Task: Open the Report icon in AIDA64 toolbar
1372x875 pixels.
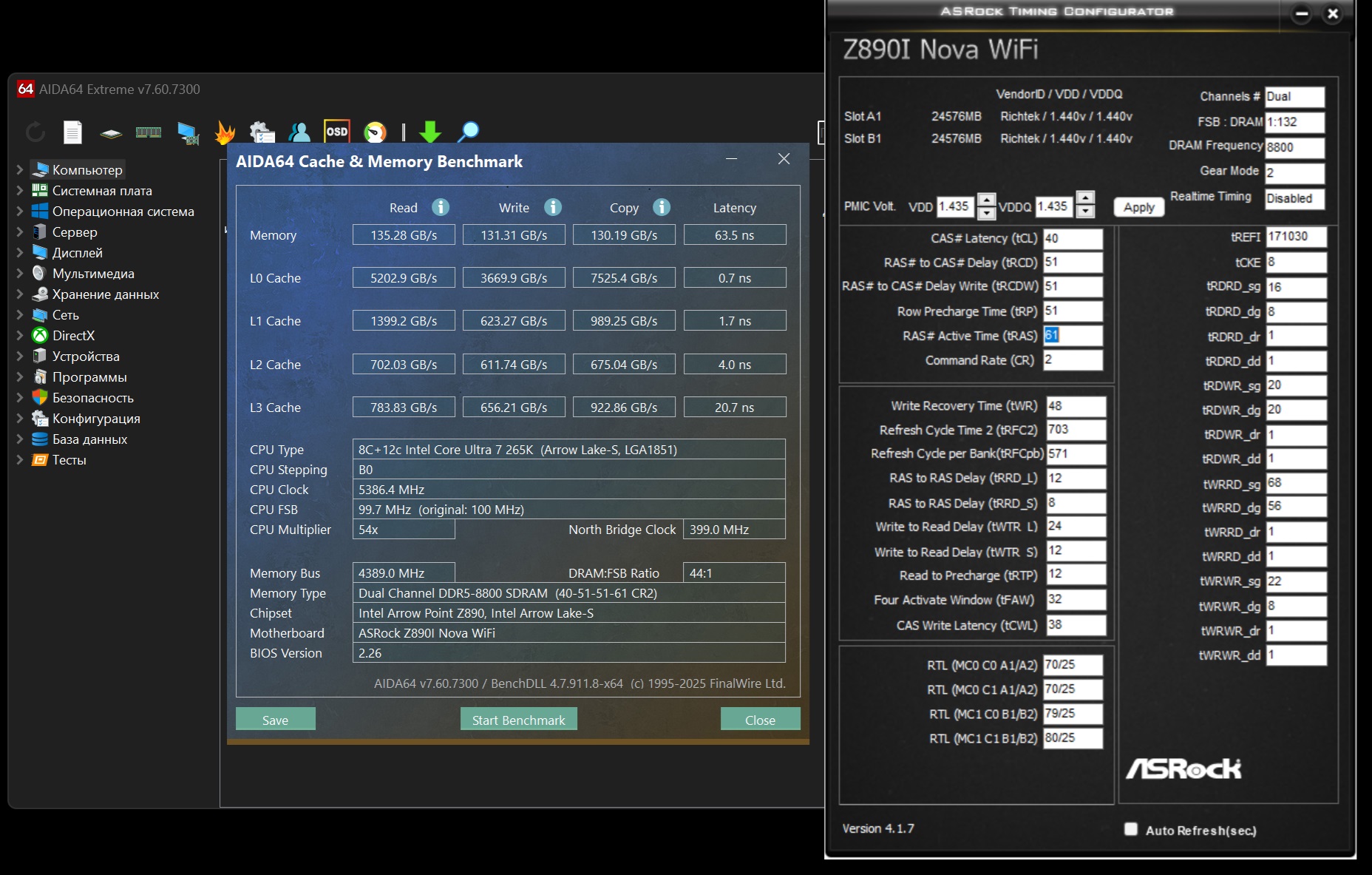Action: (x=72, y=132)
